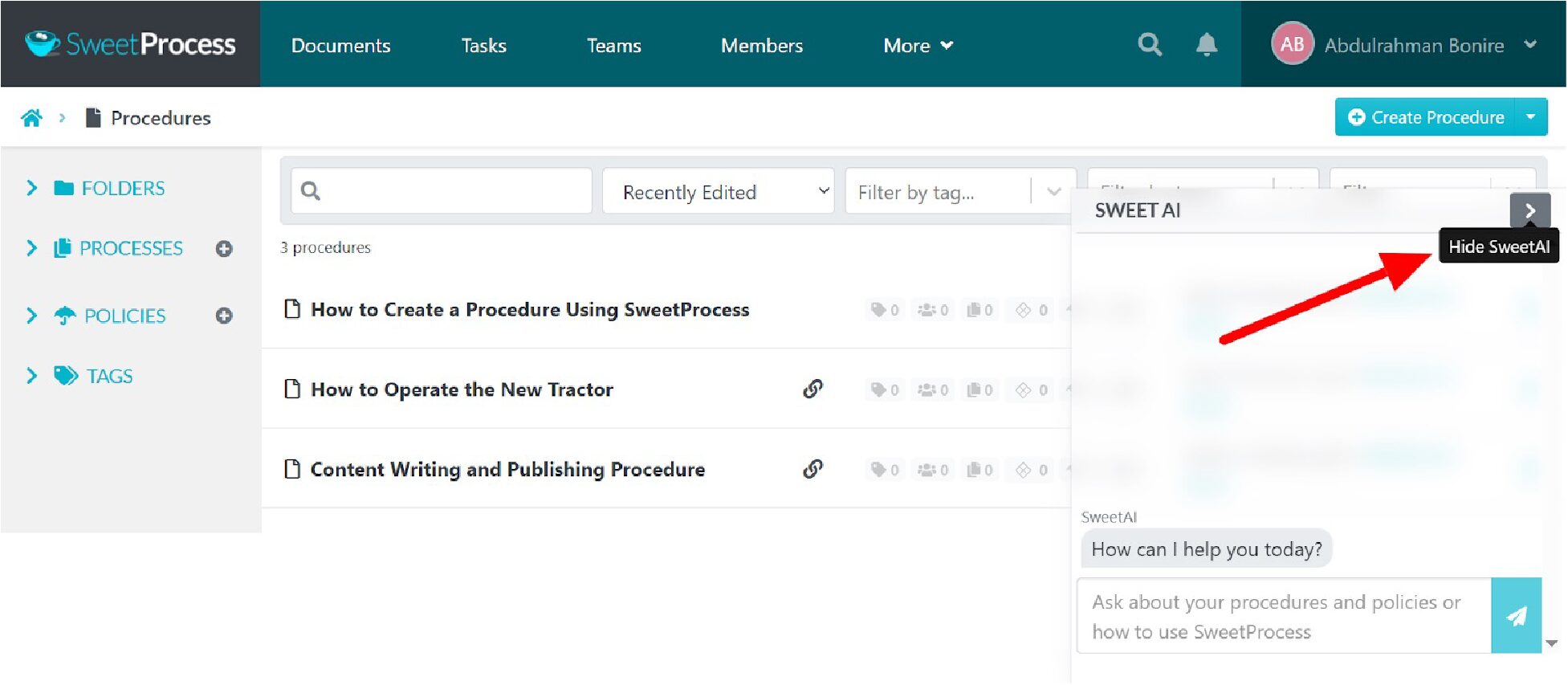Hide the SweetAI panel
The height and width of the screenshot is (685, 1568).
pos(1529,210)
